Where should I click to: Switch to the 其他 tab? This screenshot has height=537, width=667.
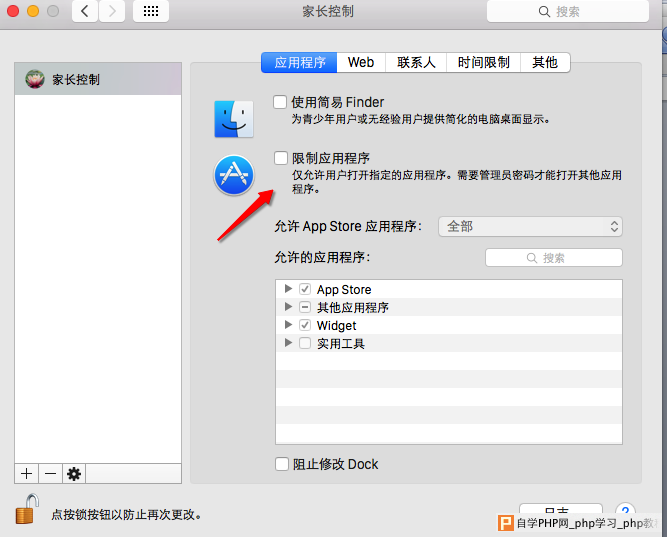[545, 63]
